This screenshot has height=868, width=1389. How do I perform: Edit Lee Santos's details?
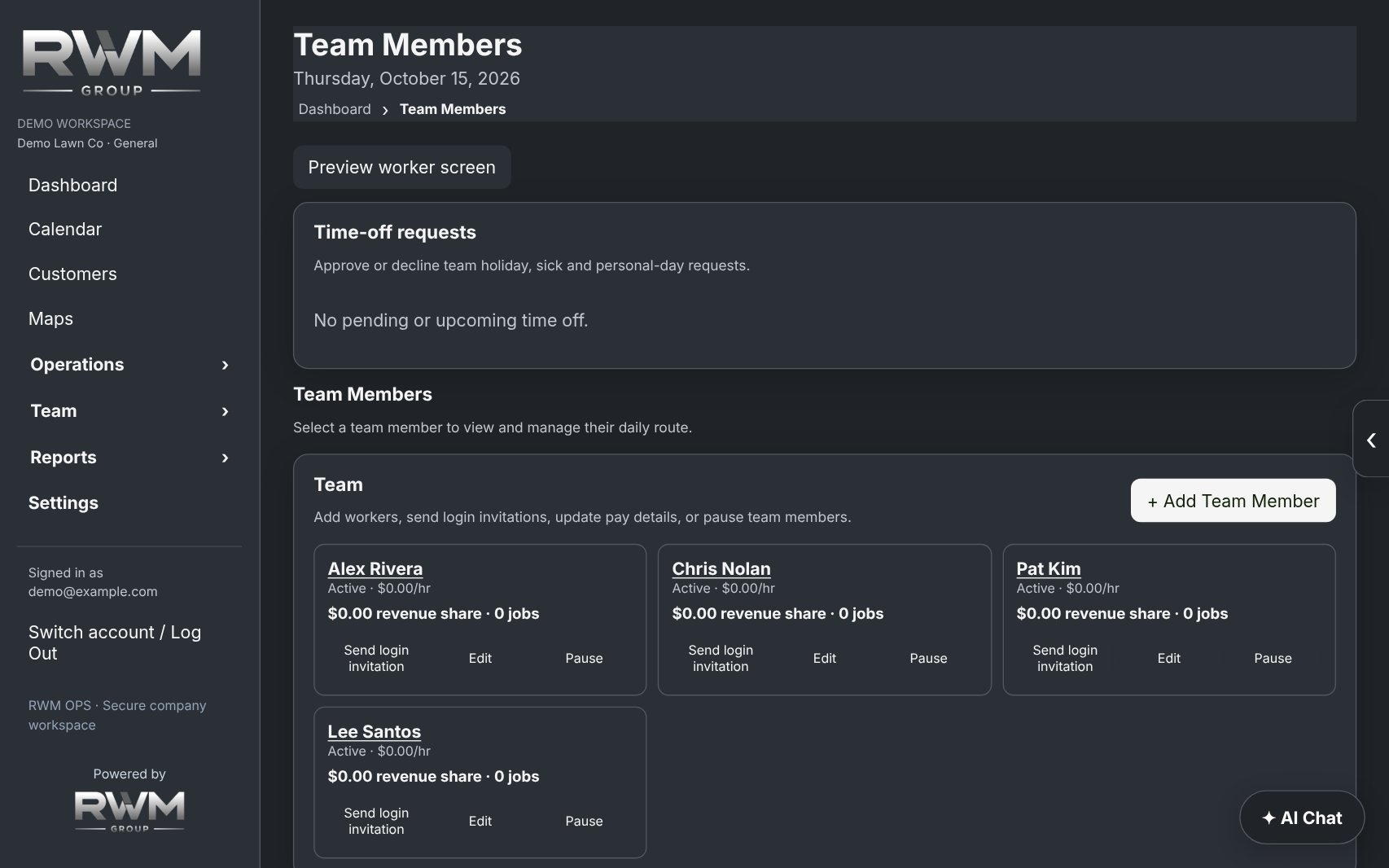[x=480, y=821]
